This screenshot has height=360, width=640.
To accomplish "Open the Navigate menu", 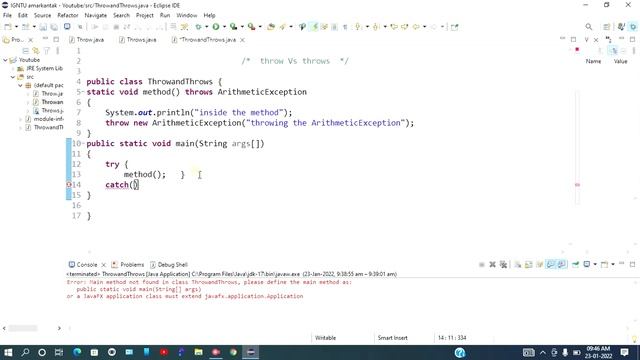I will point(96,16).
